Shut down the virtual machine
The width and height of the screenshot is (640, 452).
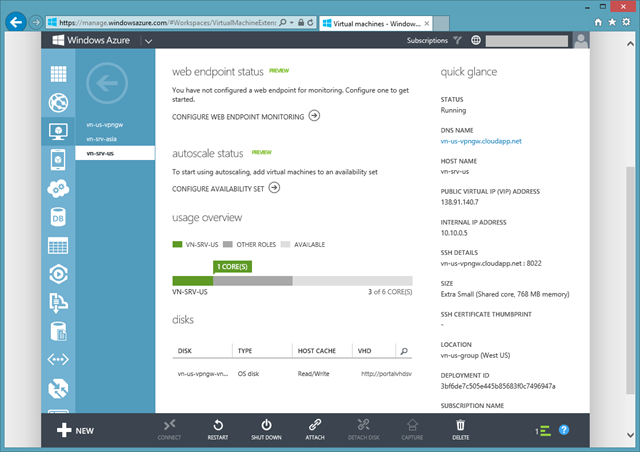pos(266,430)
